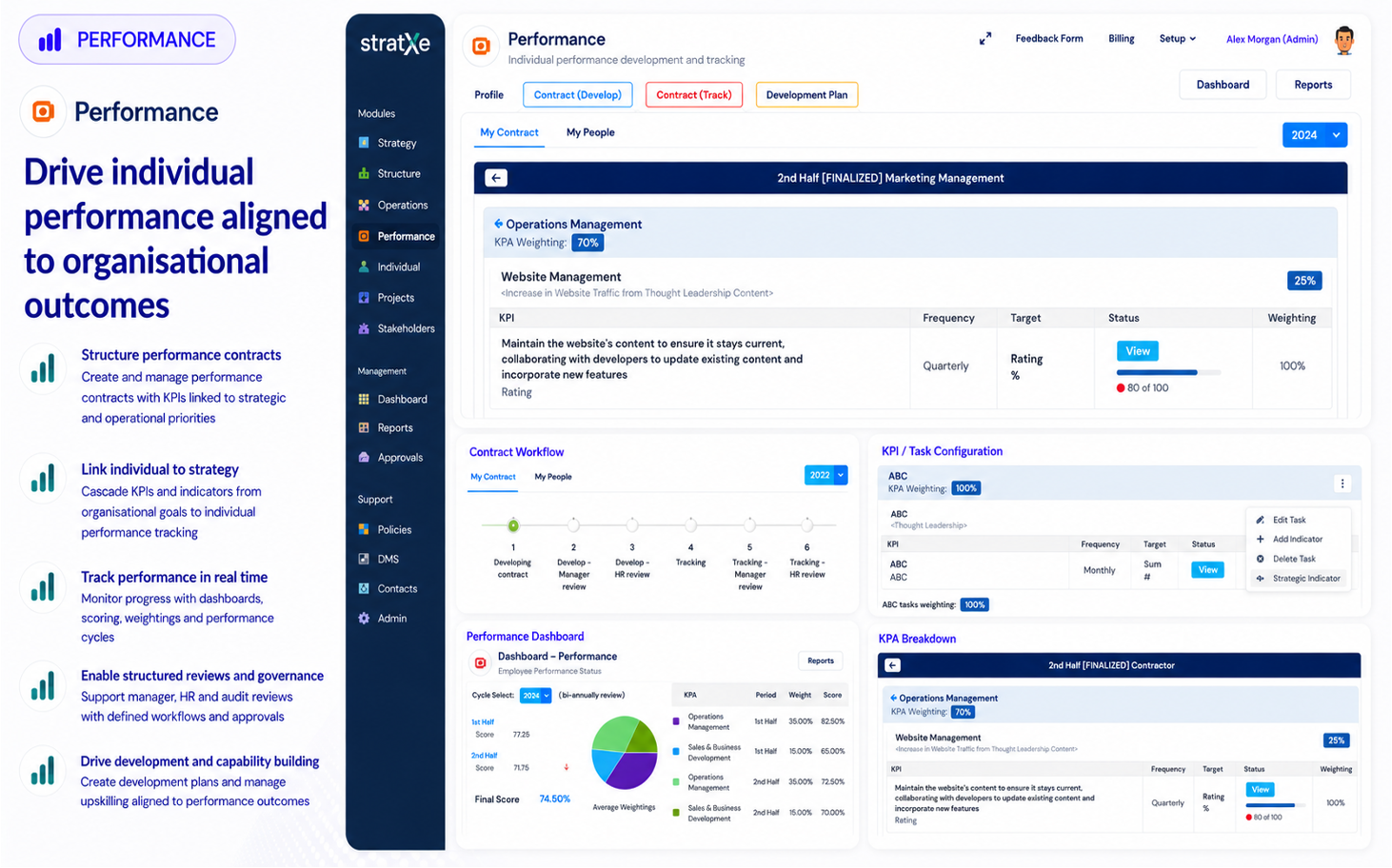Click the Dashboard grid icon under Management
Image resolution: width=1392 pixels, height=868 pixels.
[x=364, y=400]
